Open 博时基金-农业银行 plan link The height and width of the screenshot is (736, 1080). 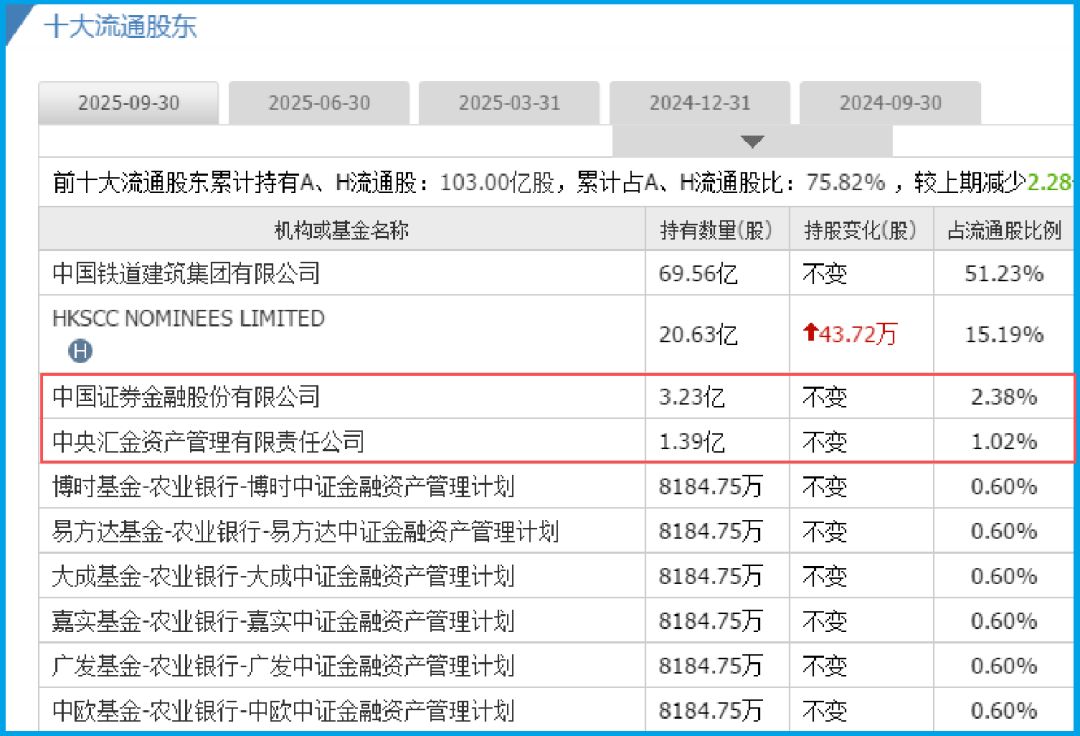point(283,486)
